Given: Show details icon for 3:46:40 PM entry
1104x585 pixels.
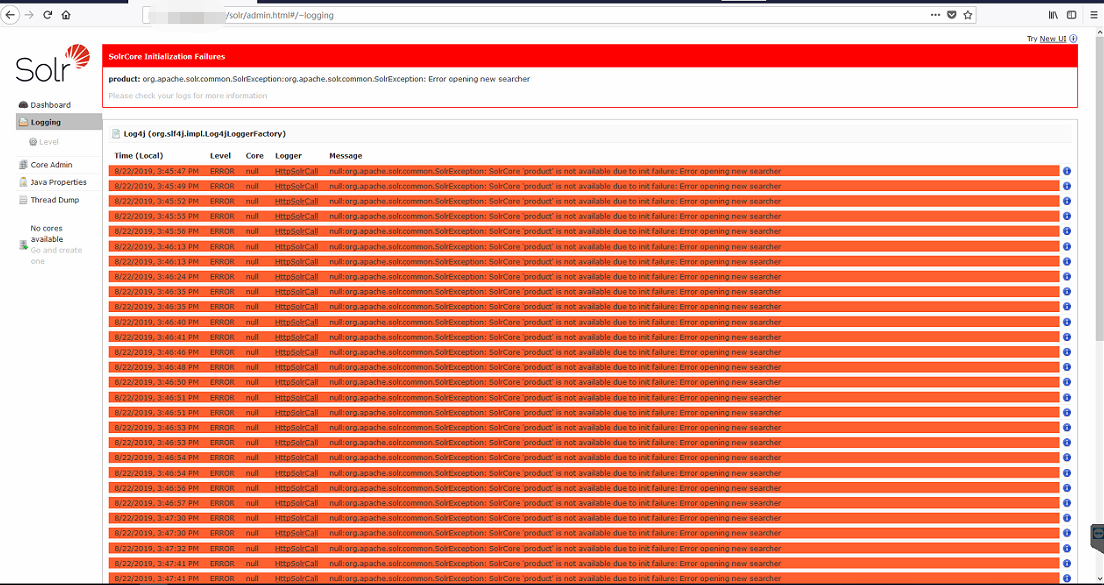Looking at the screenshot, I should tap(1067, 322).
